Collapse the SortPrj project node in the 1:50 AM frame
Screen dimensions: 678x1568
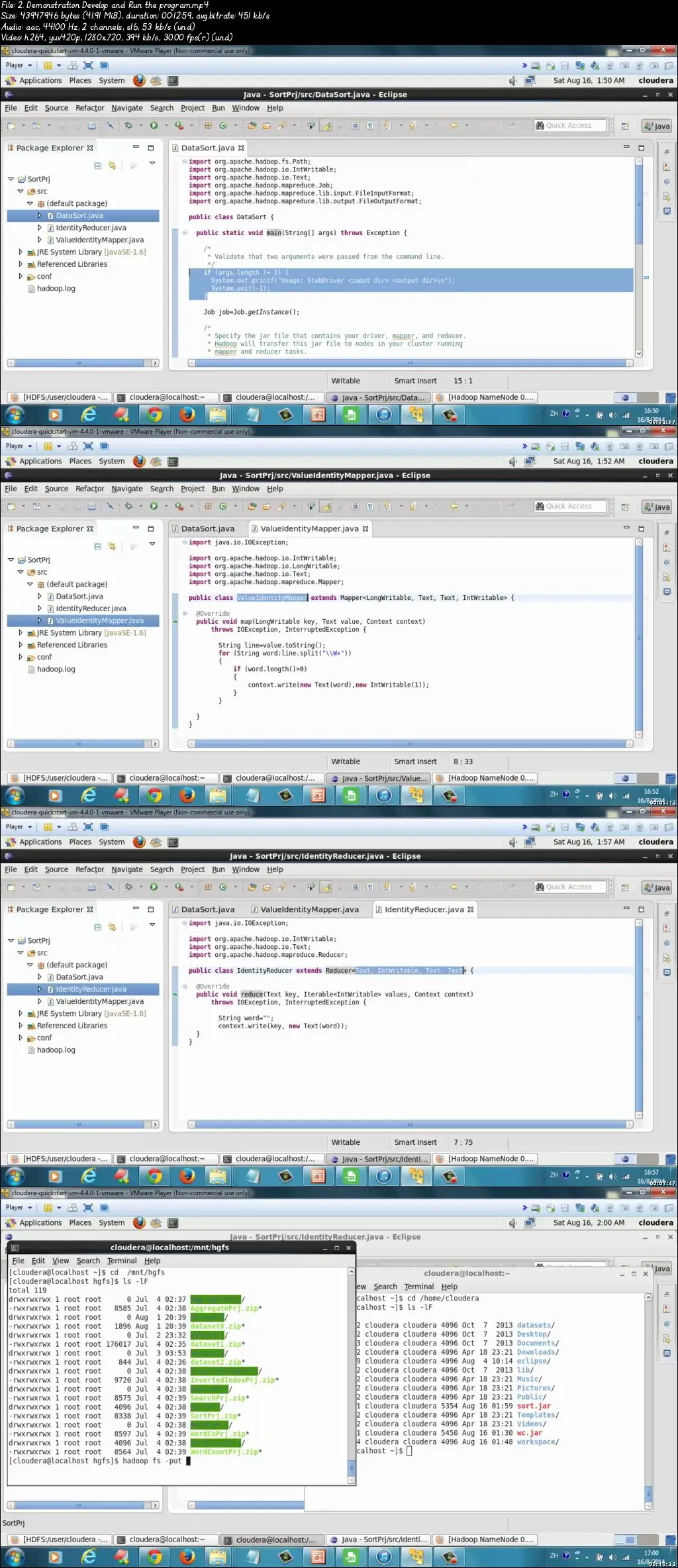pyautogui.click(x=11, y=179)
